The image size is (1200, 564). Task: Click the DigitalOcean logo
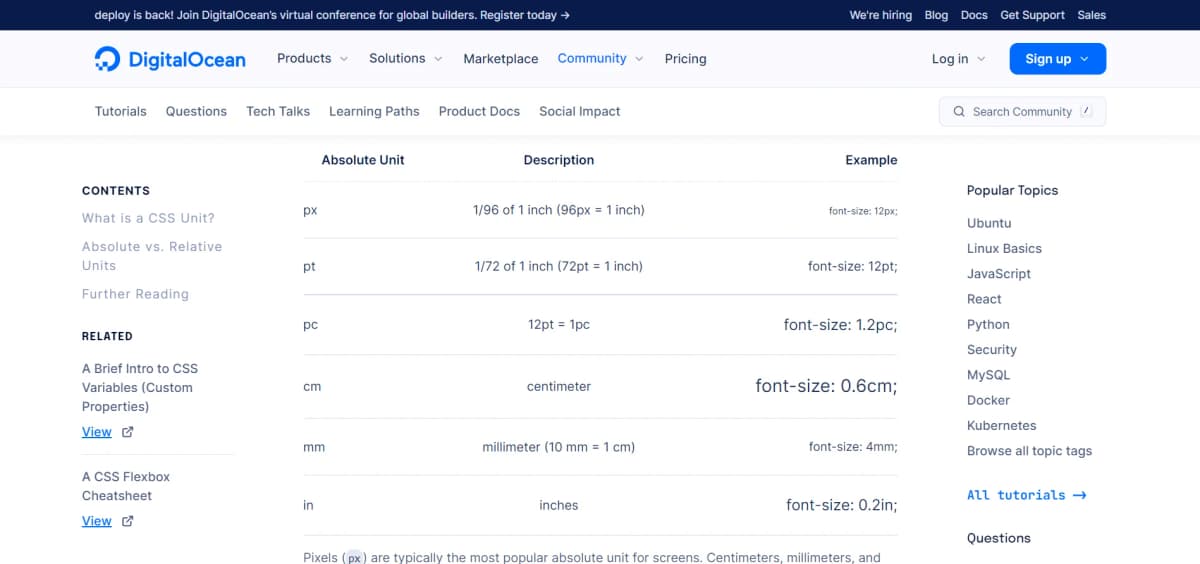pyautogui.click(x=169, y=59)
